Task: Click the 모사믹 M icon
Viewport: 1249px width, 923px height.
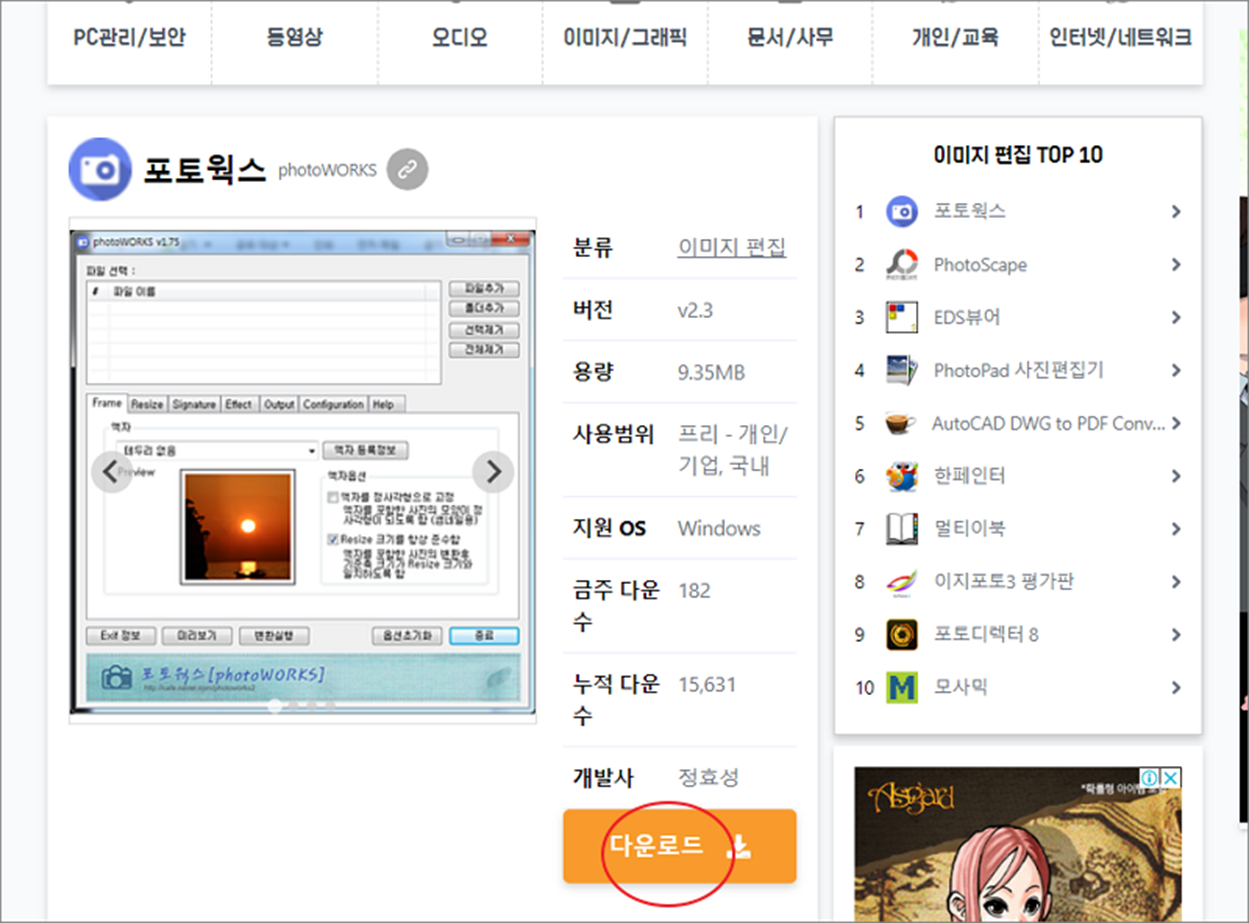Action: (902, 688)
